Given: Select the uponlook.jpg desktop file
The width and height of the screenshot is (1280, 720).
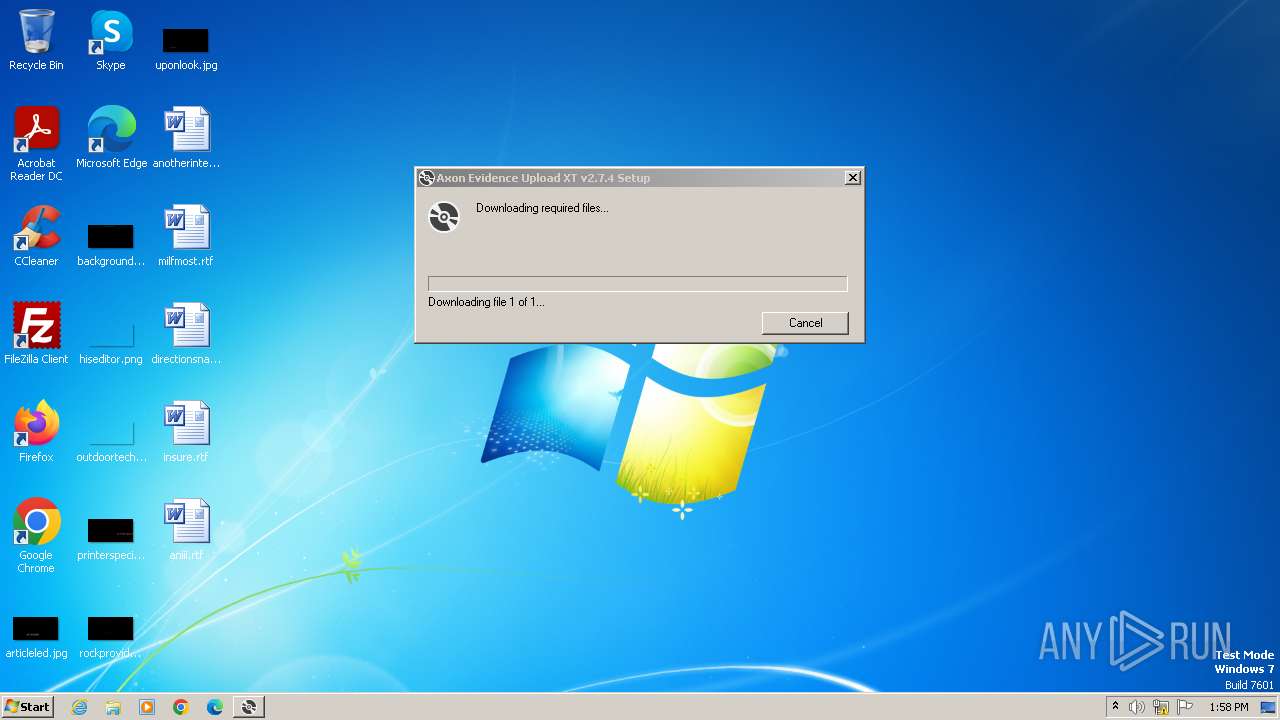Looking at the screenshot, I should click(186, 48).
